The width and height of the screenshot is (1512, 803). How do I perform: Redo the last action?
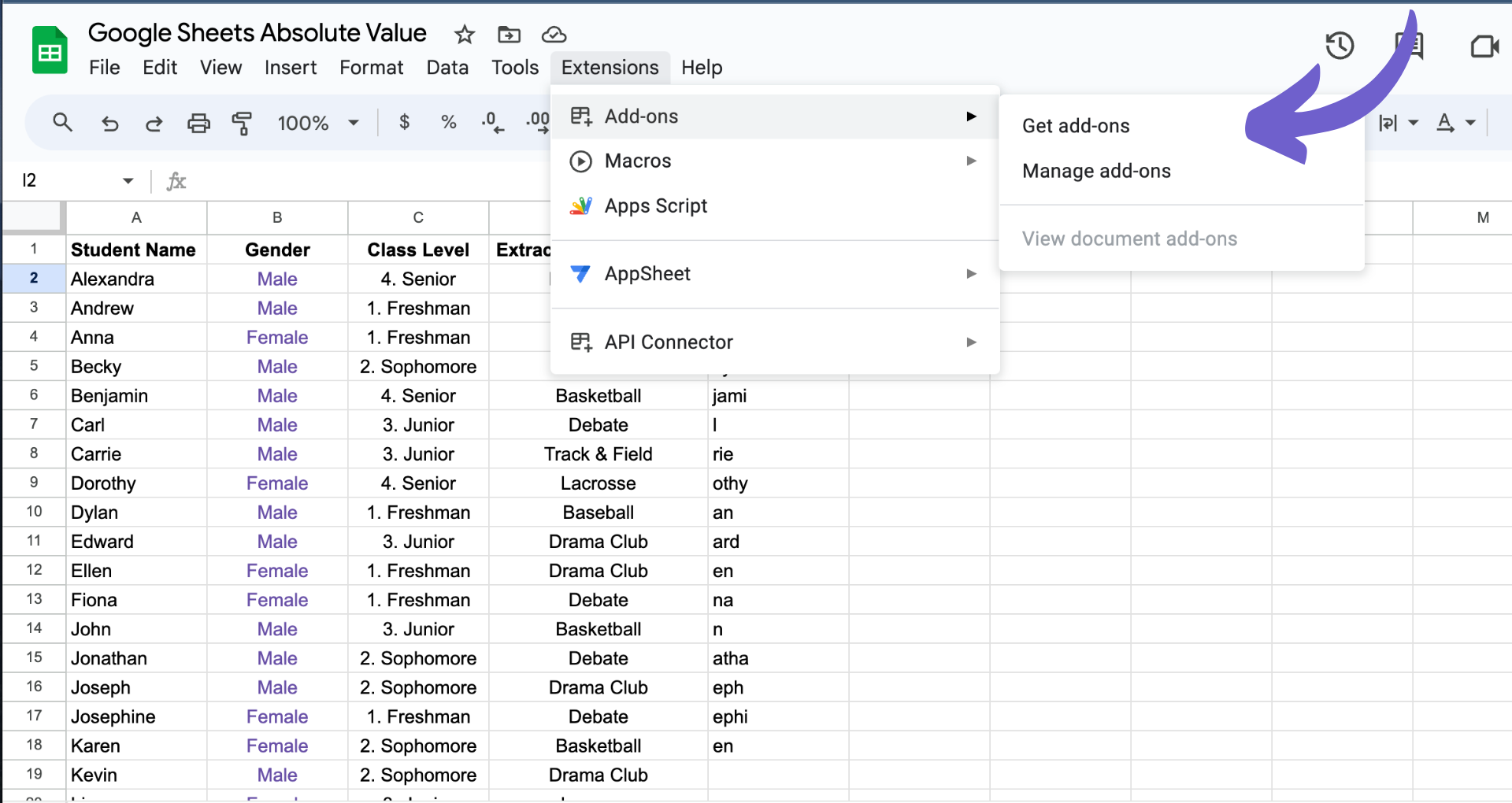[x=154, y=123]
